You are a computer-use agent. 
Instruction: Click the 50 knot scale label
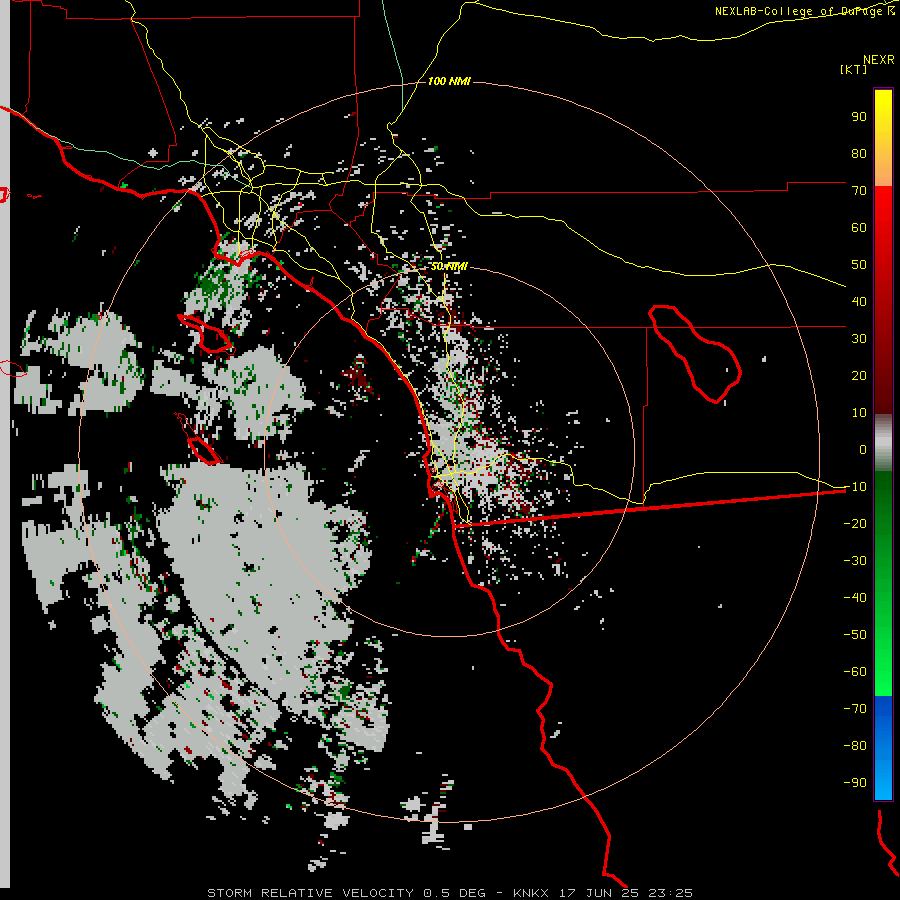tap(859, 265)
